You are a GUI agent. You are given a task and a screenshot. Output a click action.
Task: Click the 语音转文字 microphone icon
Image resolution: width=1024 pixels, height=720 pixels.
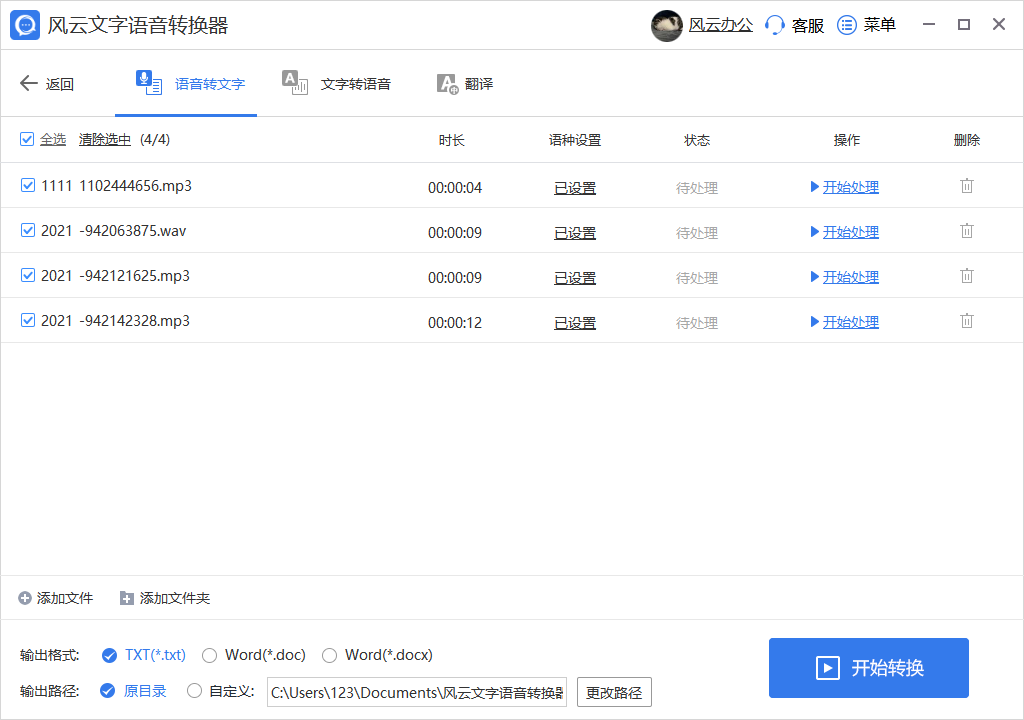pos(149,83)
